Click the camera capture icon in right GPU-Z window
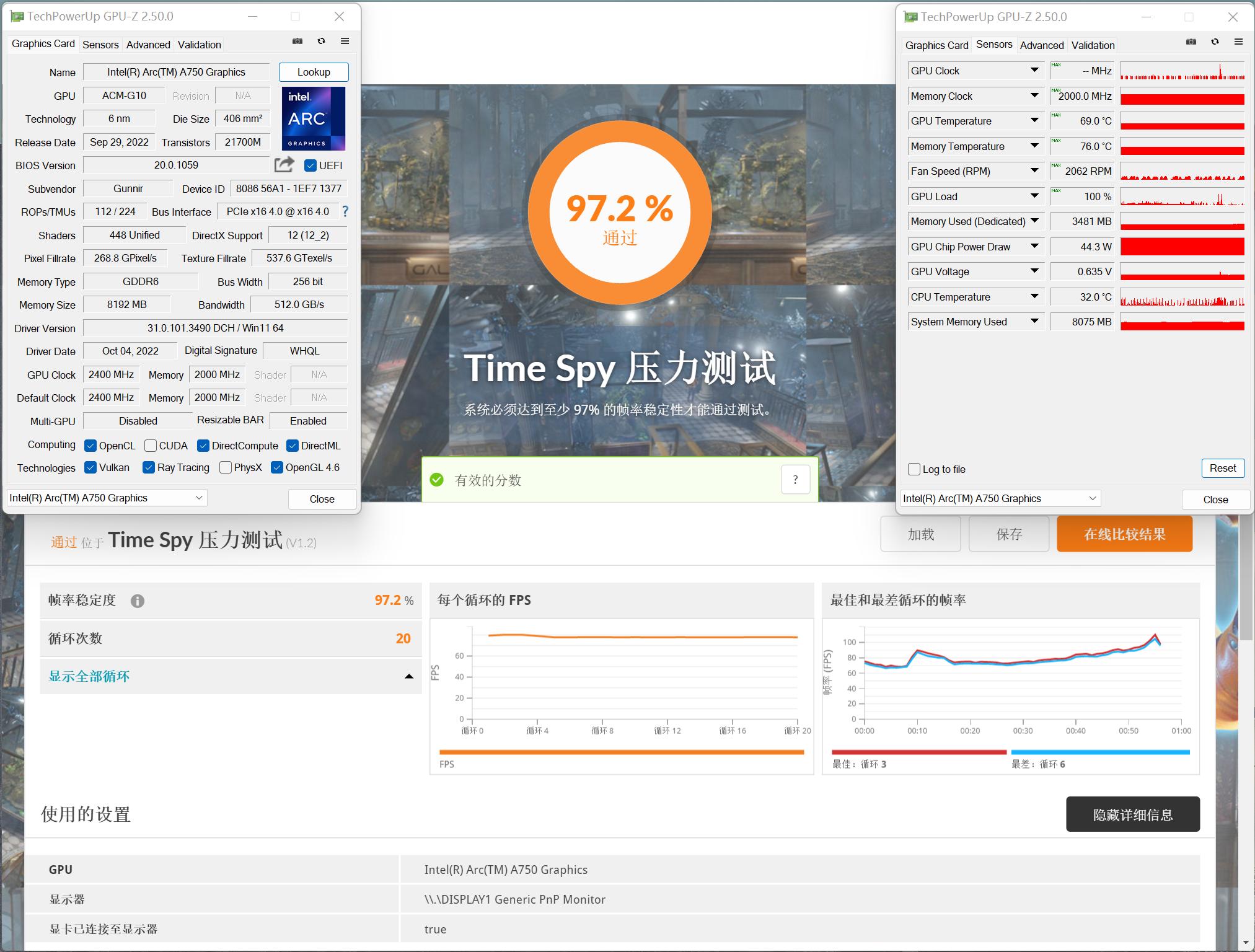This screenshot has width=1255, height=952. 1191,42
